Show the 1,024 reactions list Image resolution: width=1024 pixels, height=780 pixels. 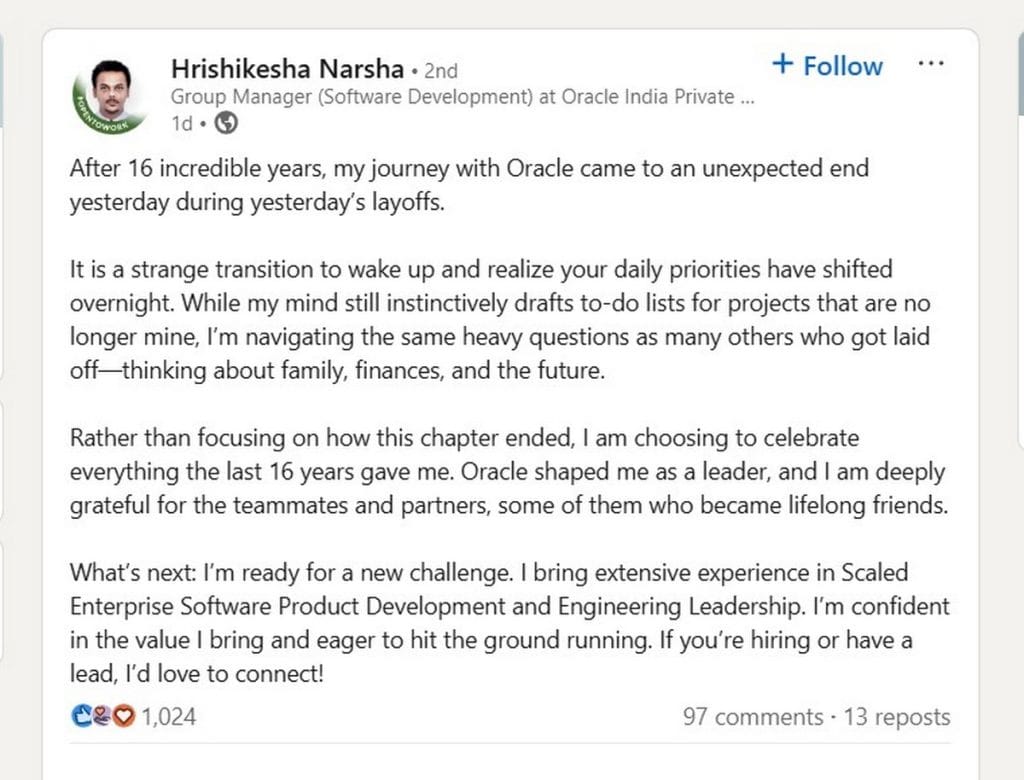(169, 717)
